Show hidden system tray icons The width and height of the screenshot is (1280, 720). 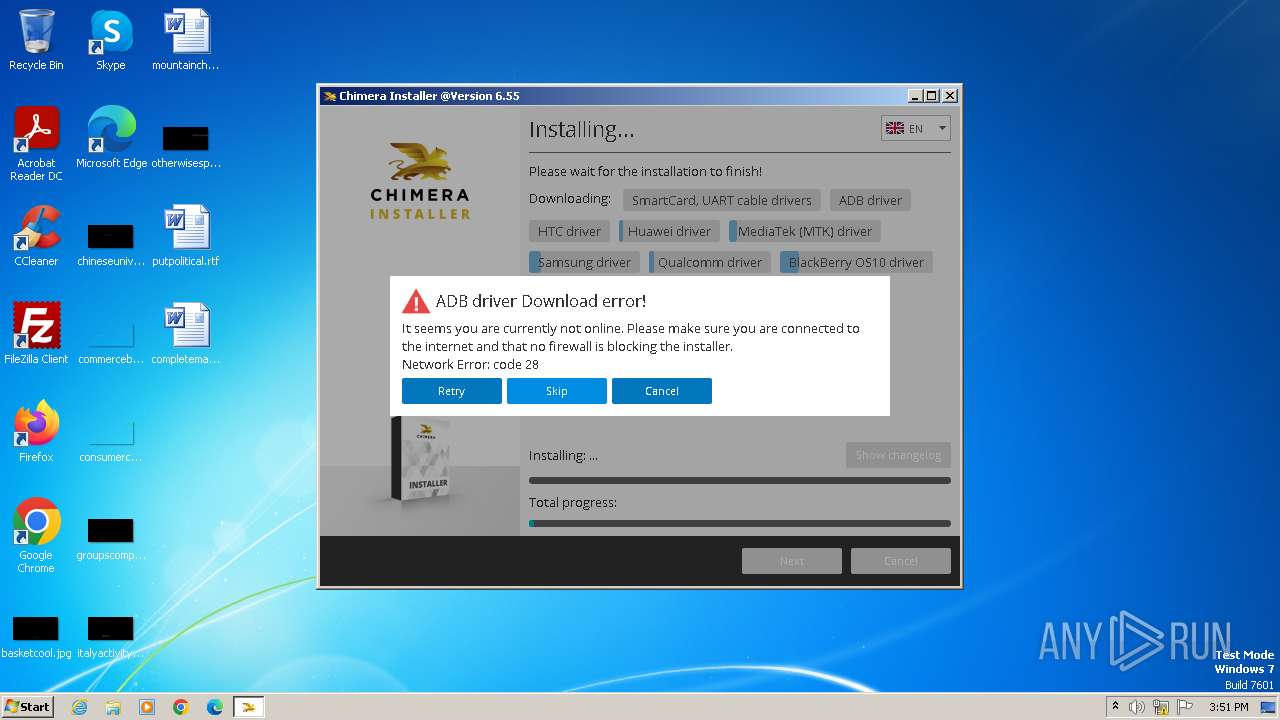(x=1115, y=707)
